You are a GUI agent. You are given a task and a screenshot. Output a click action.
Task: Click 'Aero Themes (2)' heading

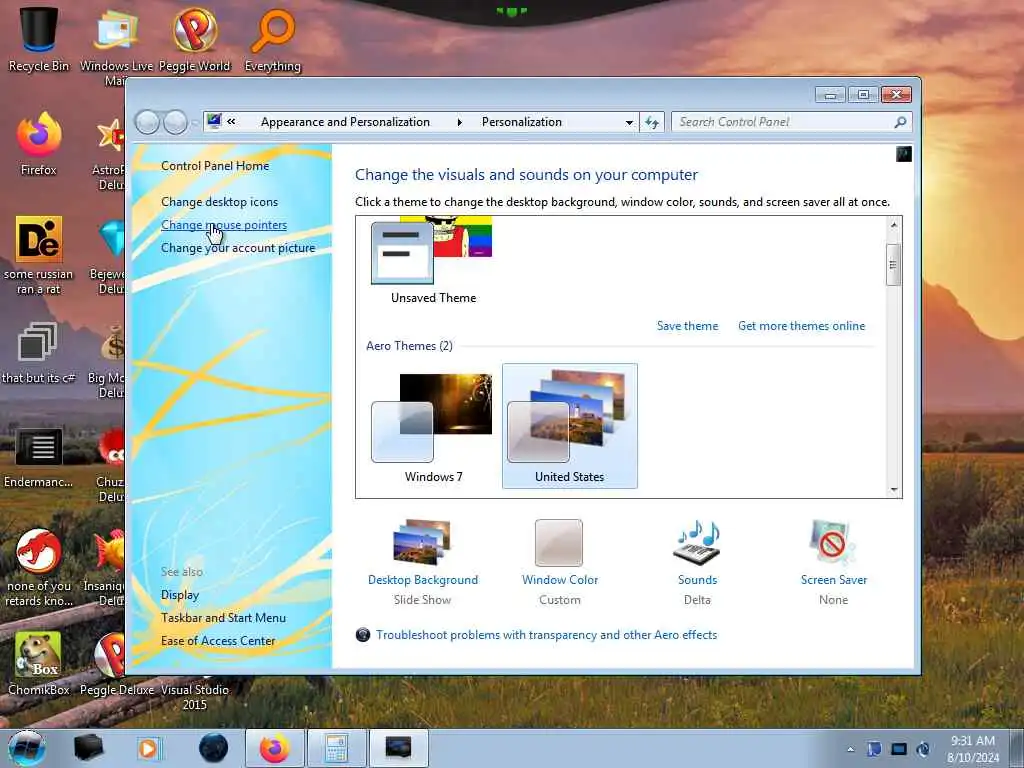409,346
